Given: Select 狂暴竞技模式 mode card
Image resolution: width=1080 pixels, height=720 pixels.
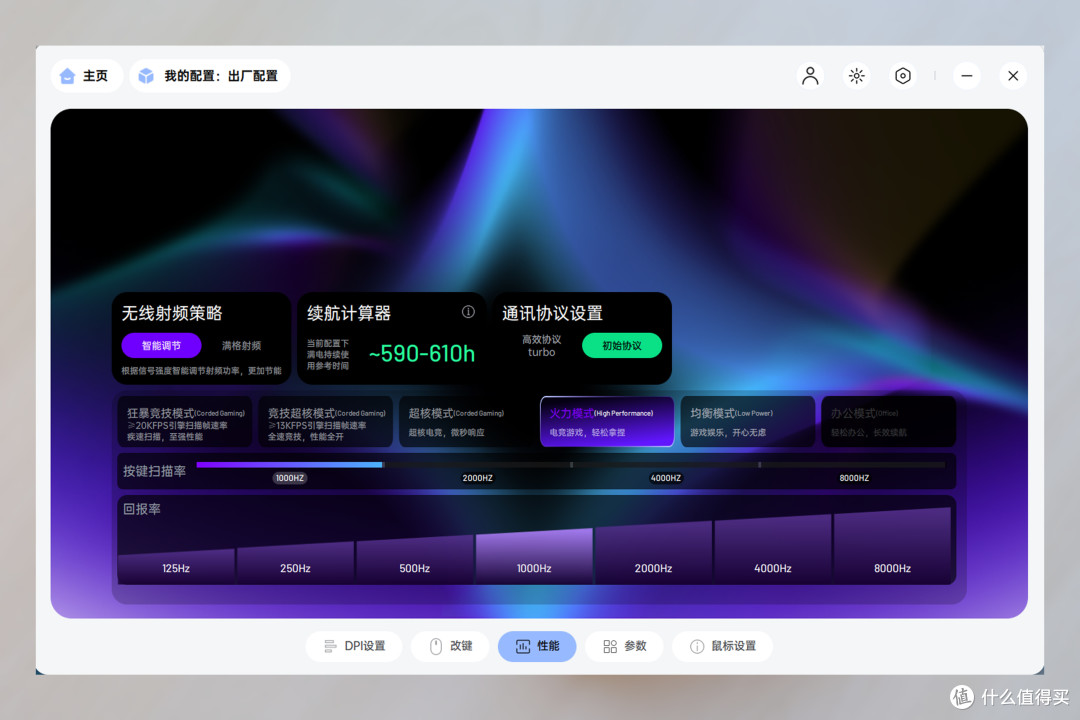Looking at the screenshot, I should pyautogui.click(x=185, y=422).
